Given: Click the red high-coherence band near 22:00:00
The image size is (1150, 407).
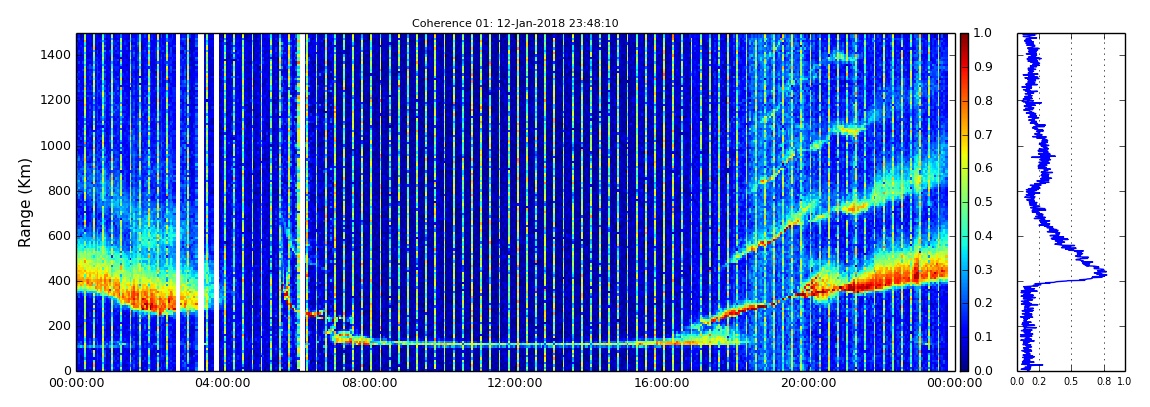Looking at the screenshot, I should pyautogui.click(x=880, y=279).
